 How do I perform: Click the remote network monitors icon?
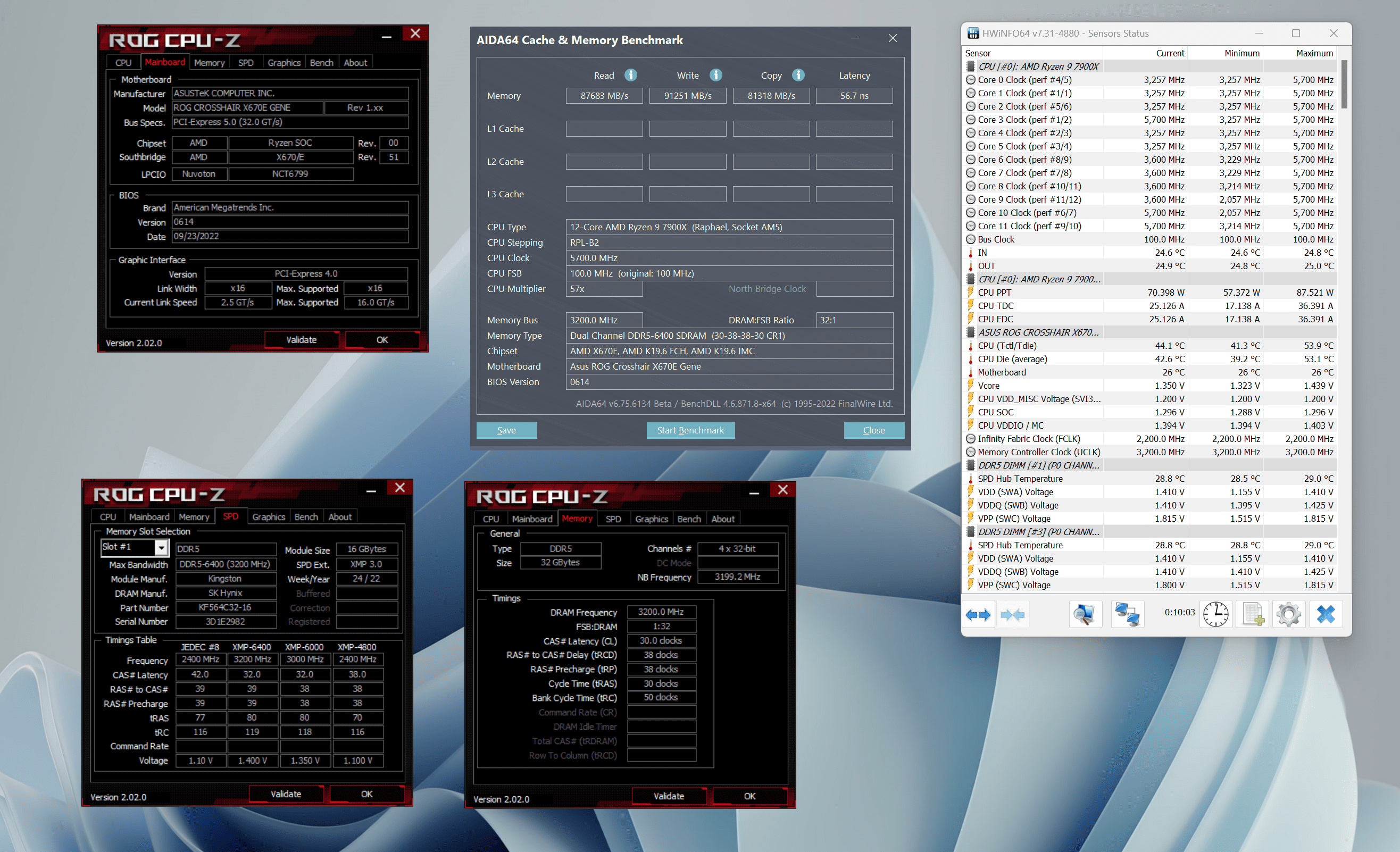coord(1127,615)
